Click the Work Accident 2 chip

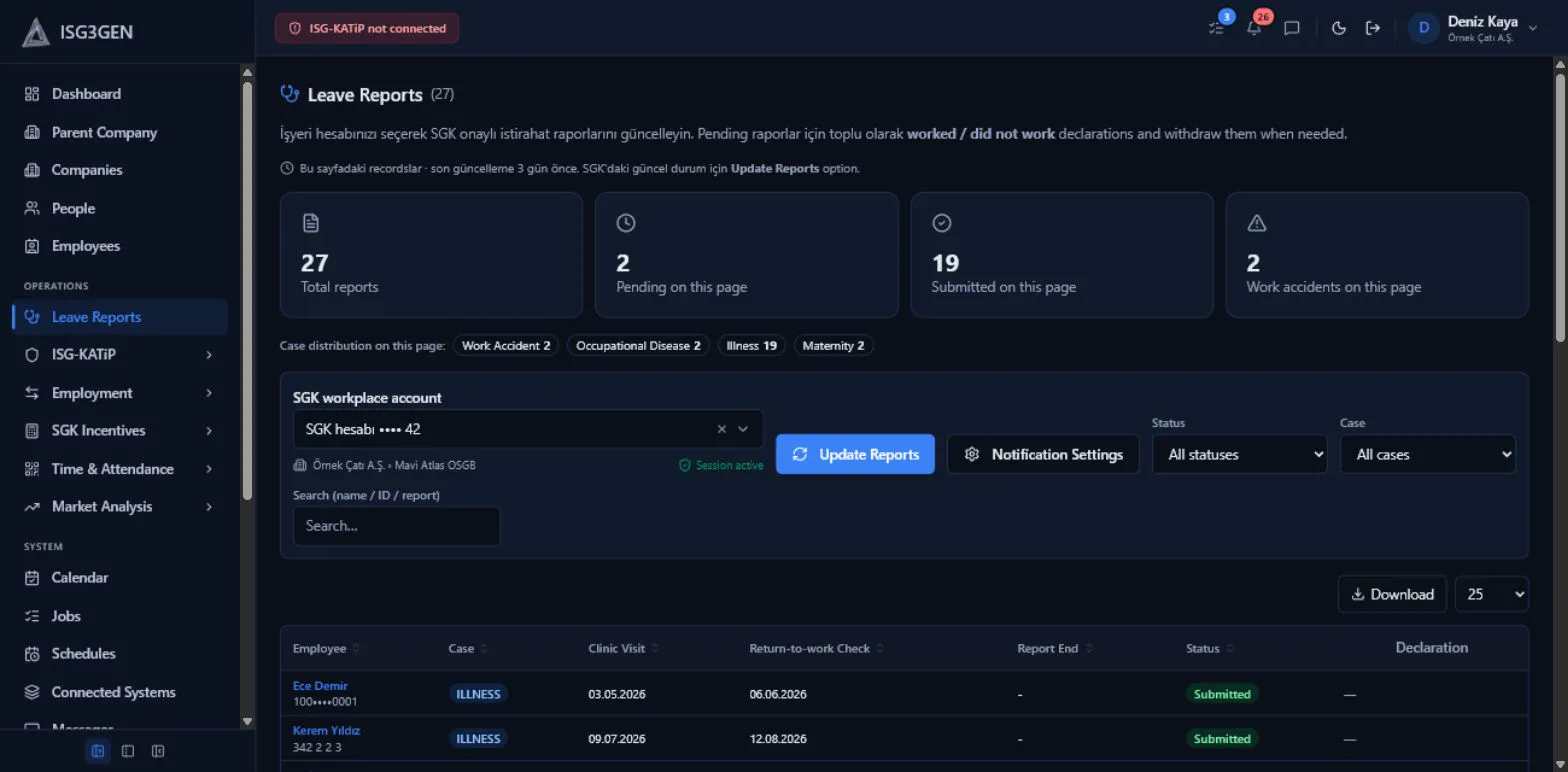click(x=506, y=346)
